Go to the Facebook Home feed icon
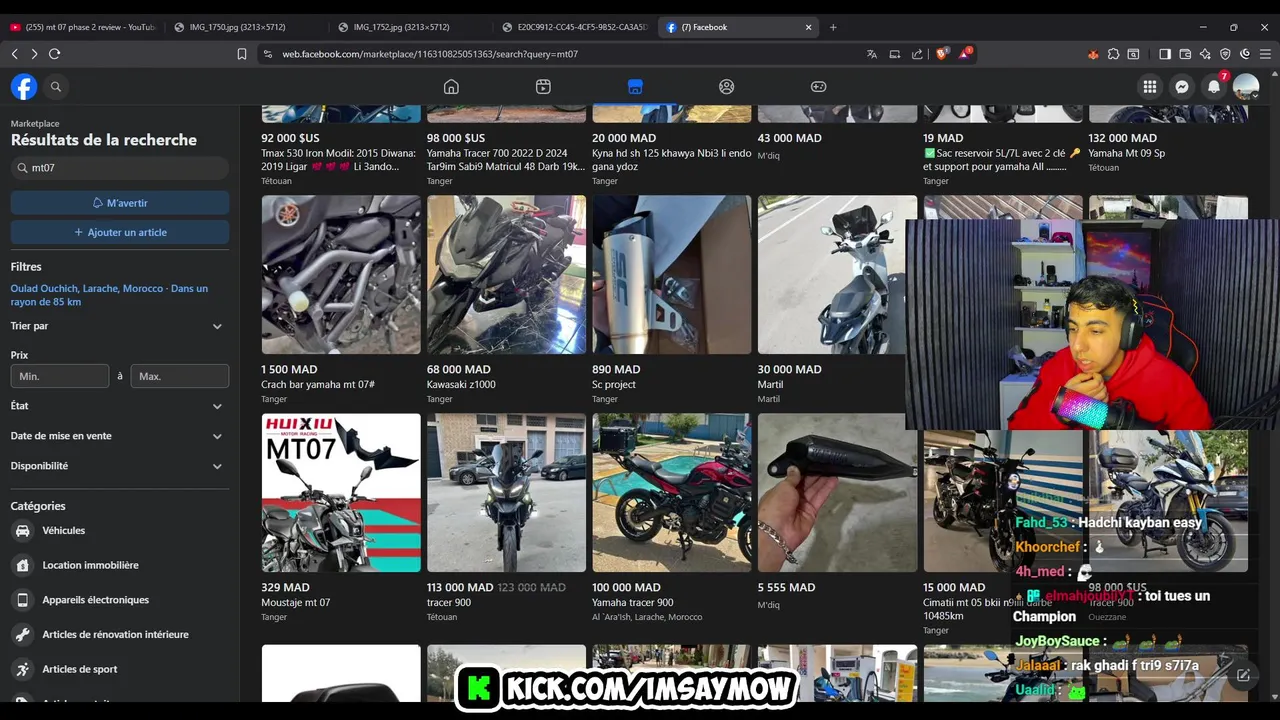 451,87
